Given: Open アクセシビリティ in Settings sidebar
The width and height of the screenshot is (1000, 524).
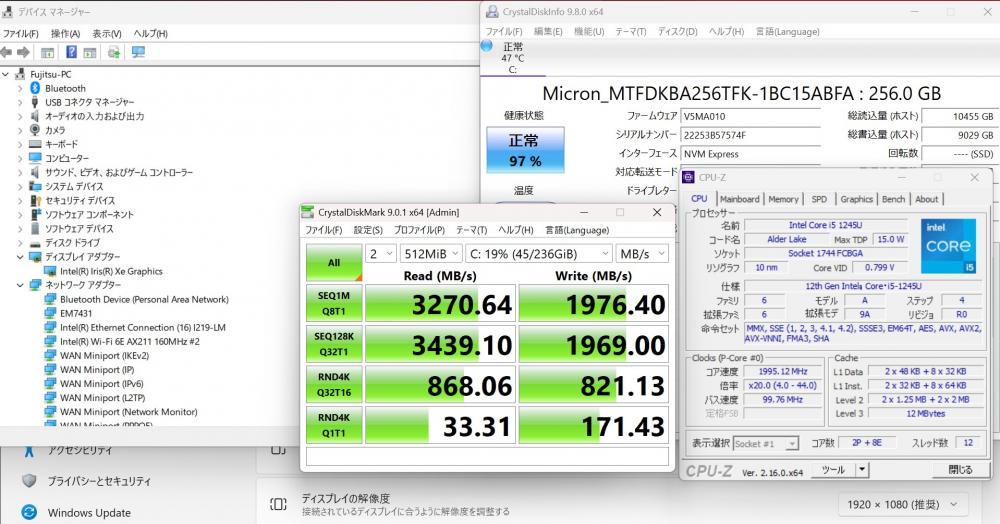Looking at the screenshot, I should [80, 450].
